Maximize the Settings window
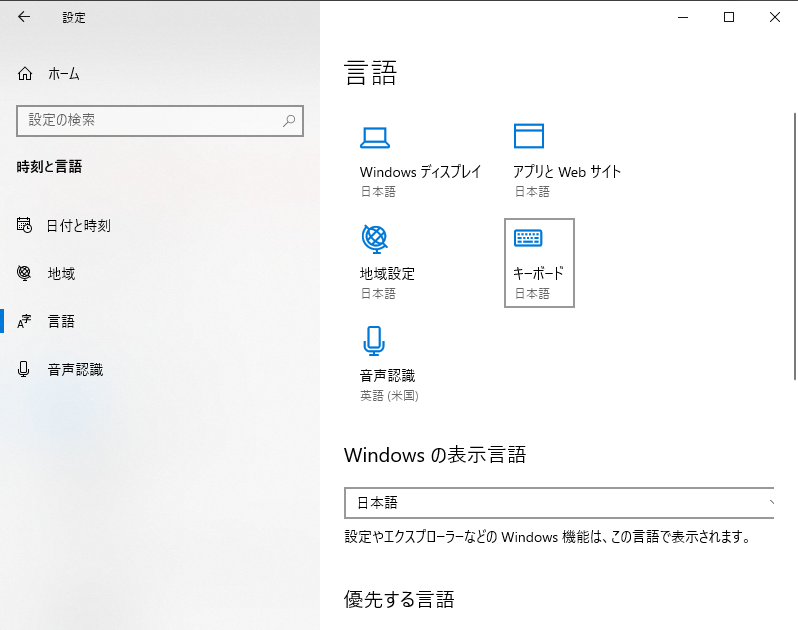Viewport: 798px width, 630px height. pos(729,17)
